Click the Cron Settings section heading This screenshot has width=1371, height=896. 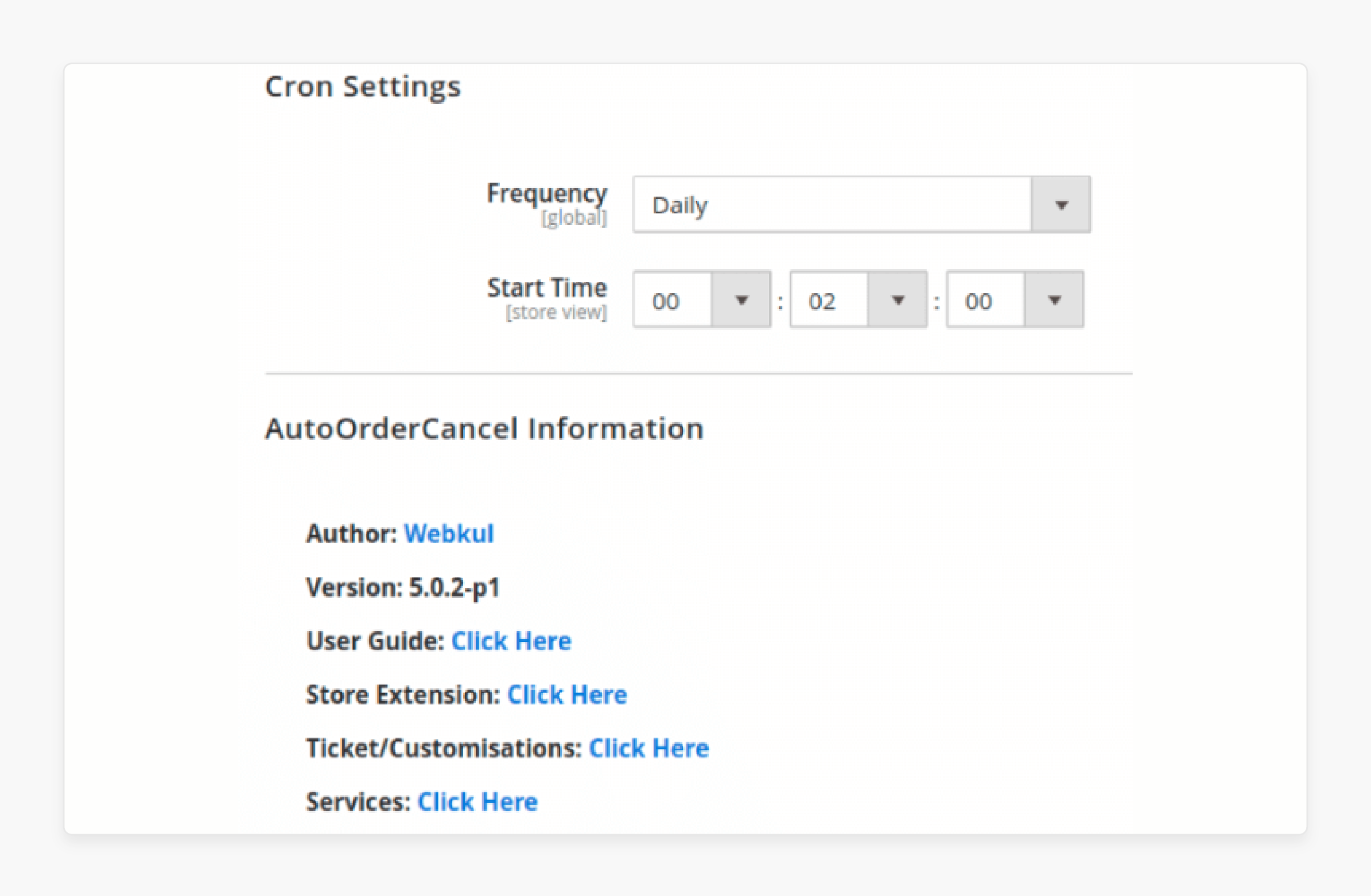click(363, 87)
